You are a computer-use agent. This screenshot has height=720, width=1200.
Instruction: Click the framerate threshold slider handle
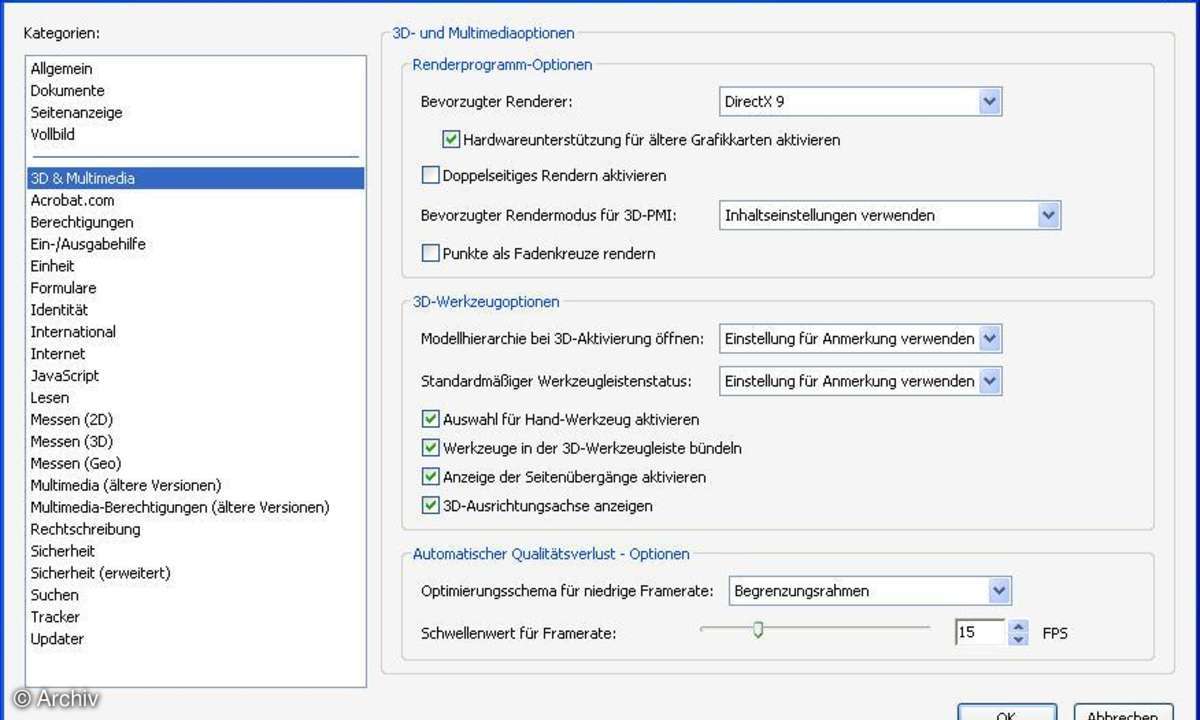click(x=758, y=629)
